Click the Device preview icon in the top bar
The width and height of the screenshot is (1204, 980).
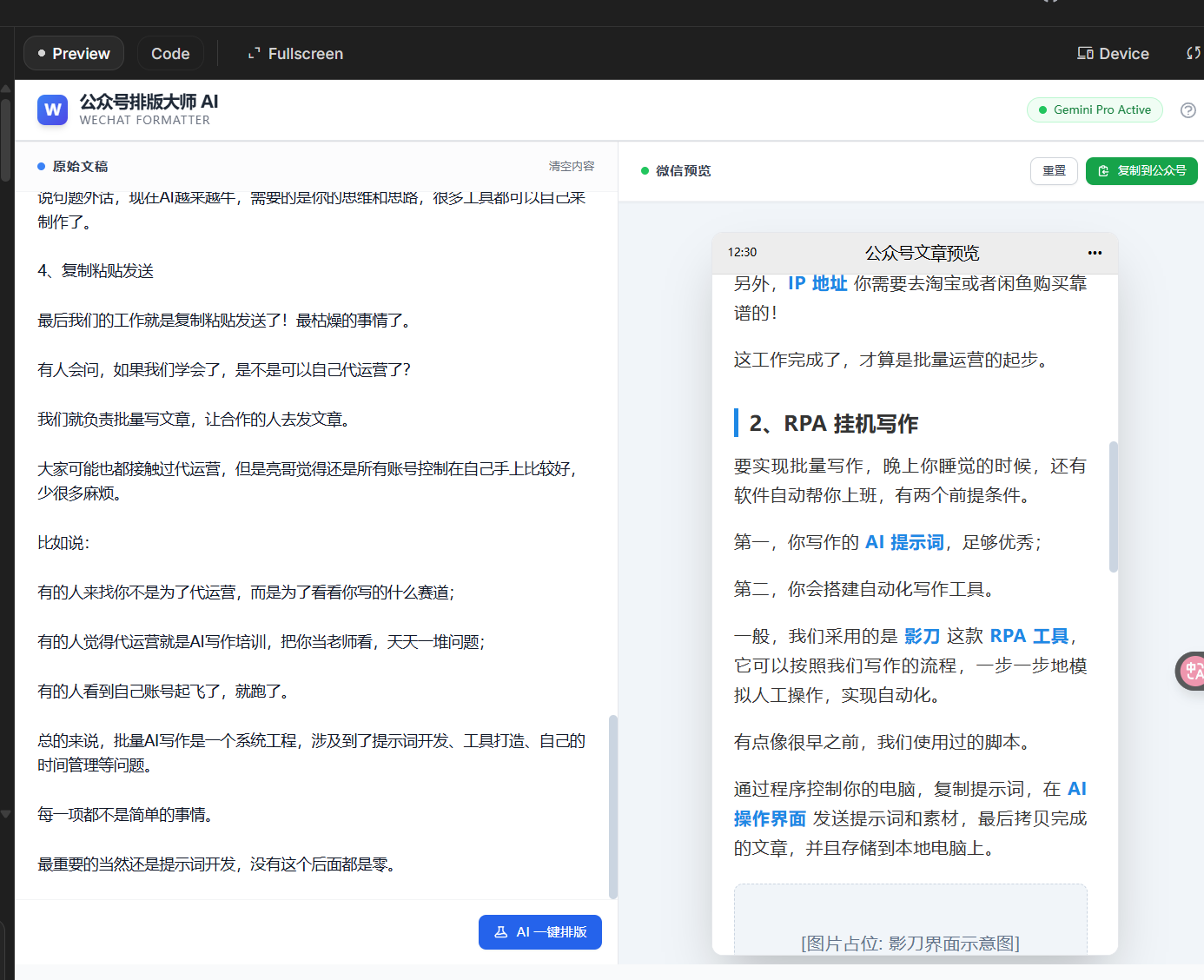[x=1085, y=53]
